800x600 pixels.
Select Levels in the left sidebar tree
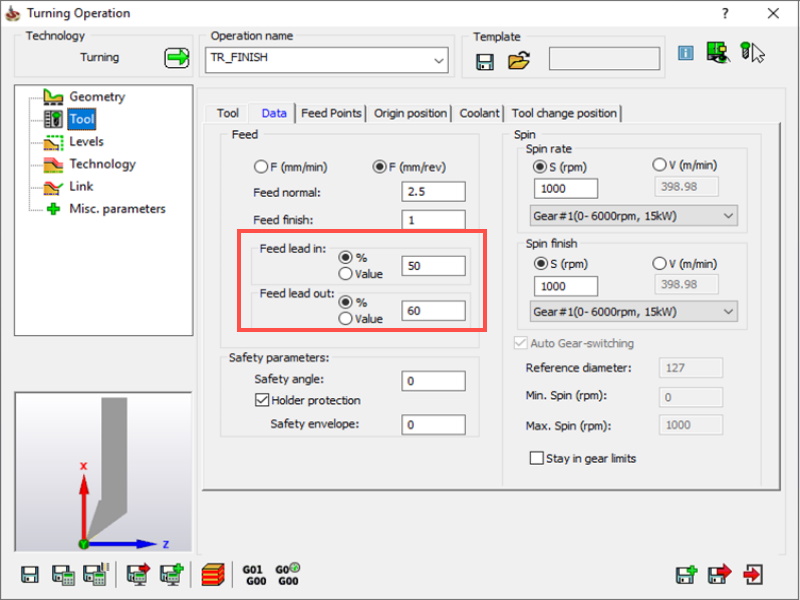(x=88, y=141)
